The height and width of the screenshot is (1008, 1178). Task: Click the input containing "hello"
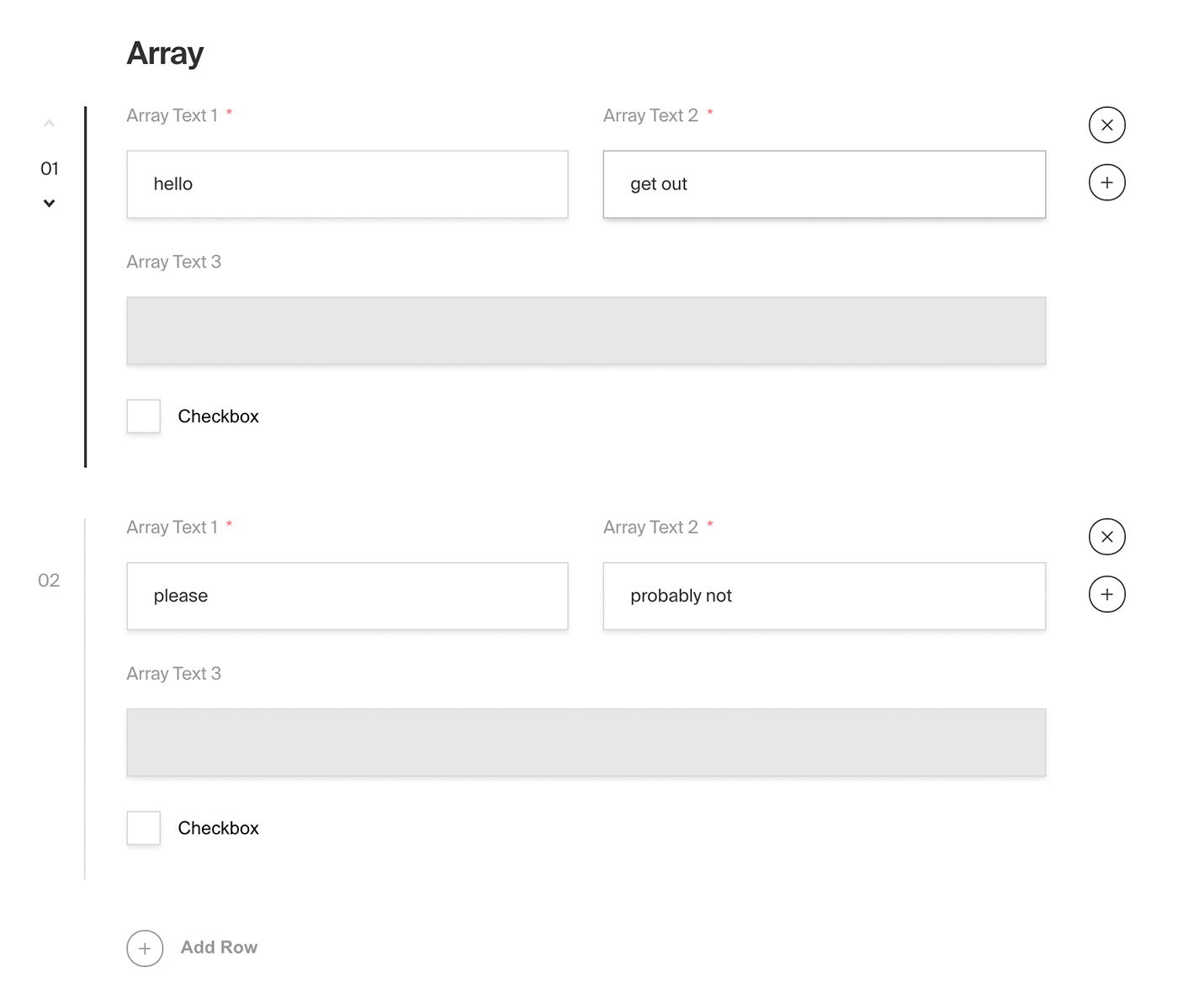[x=347, y=183]
